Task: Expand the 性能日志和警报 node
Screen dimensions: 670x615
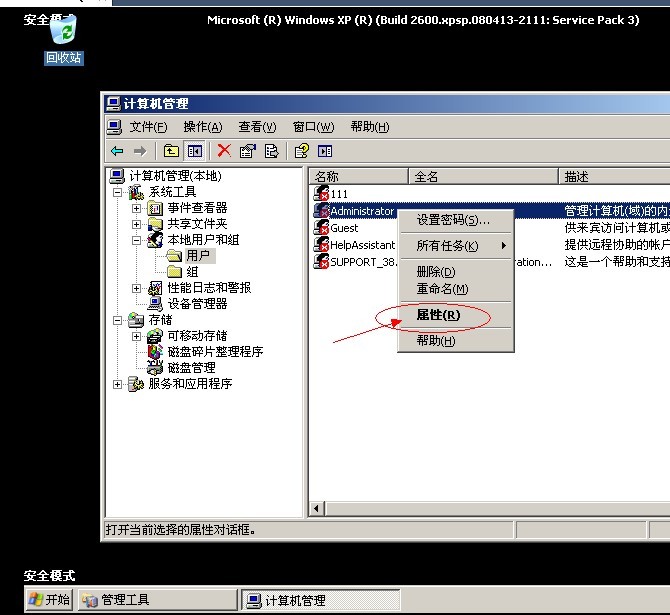Action: pyautogui.click(x=136, y=288)
